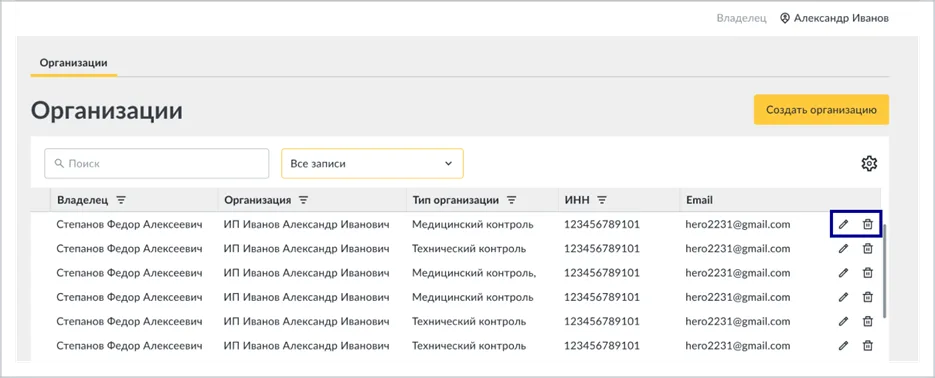Delete the row with 'Медицинский контроль,' type
Viewport: 935px width, 378px height.
click(x=868, y=272)
